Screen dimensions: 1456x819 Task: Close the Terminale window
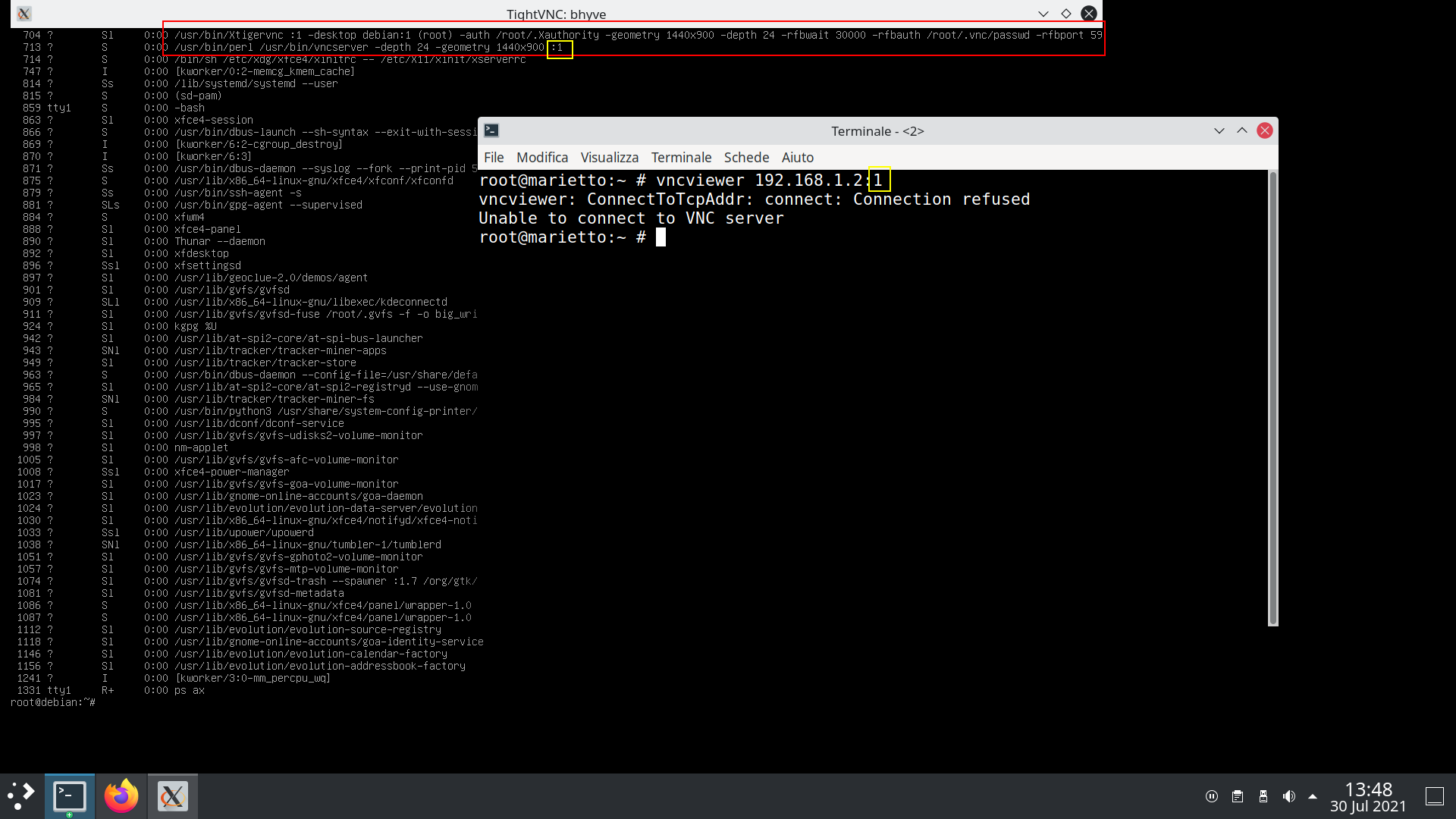(1265, 130)
